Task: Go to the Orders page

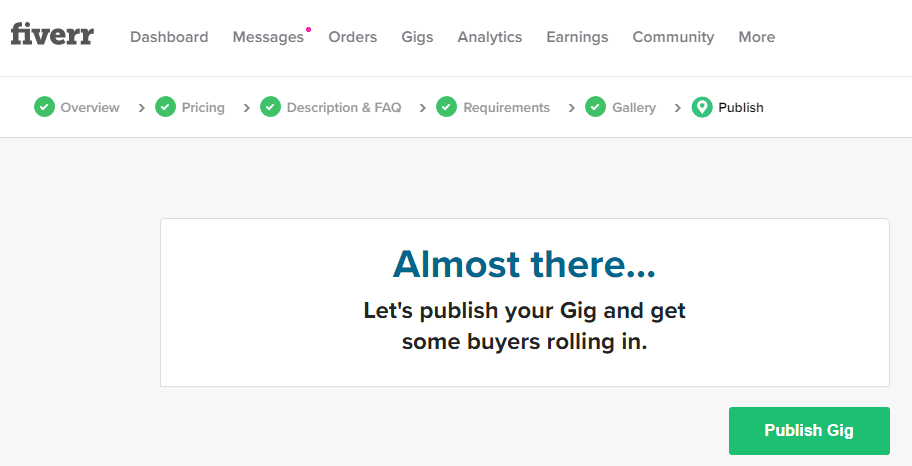Action: [x=352, y=37]
